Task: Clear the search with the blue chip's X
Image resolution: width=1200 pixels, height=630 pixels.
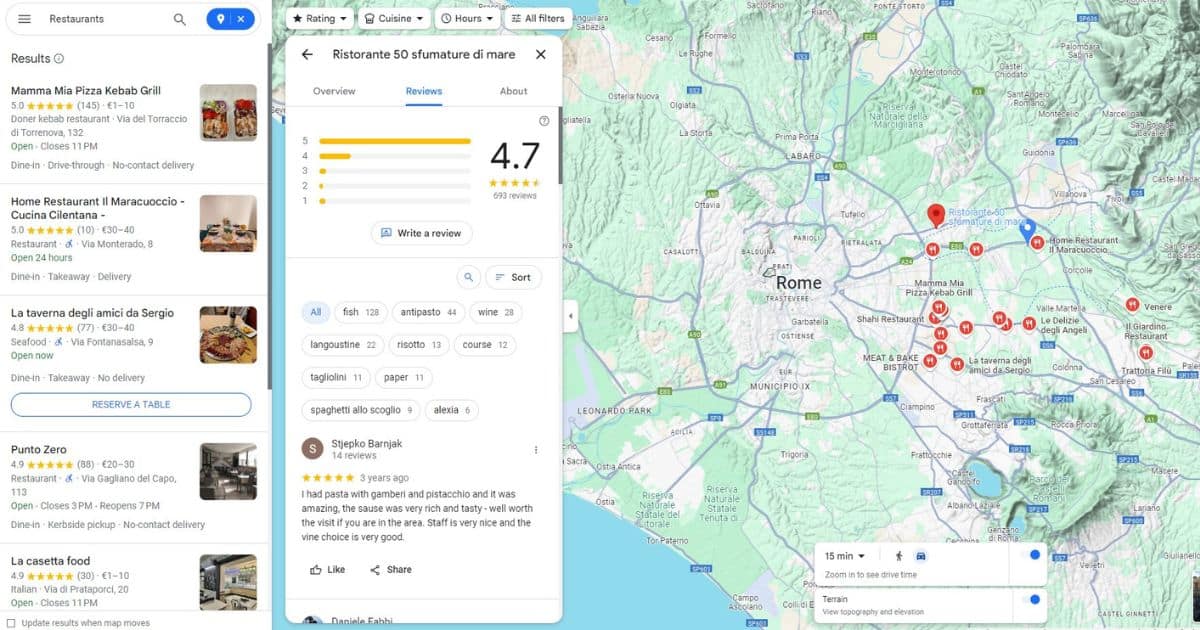Action: tap(241, 19)
